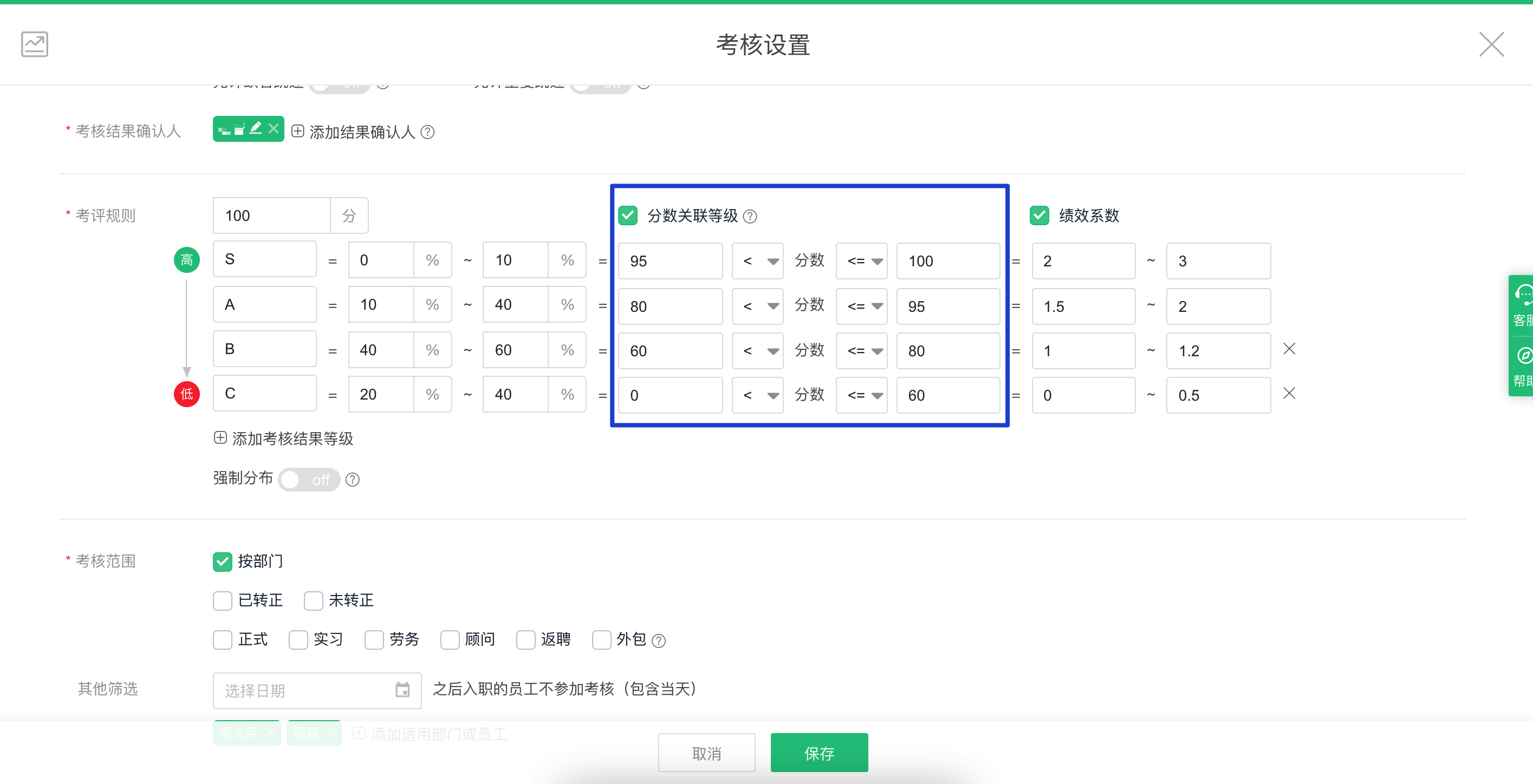Screen dimensions: 1533x784
Task: Close the 考核设置 dialog
Action: pyautogui.click(x=1491, y=44)
